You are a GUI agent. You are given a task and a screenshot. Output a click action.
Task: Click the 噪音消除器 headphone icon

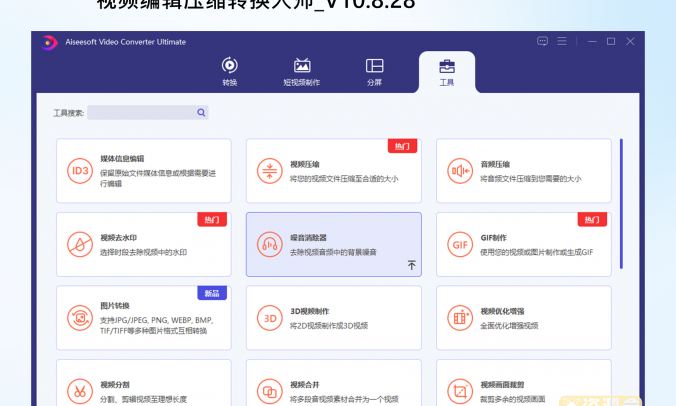[x=270, y=244]
